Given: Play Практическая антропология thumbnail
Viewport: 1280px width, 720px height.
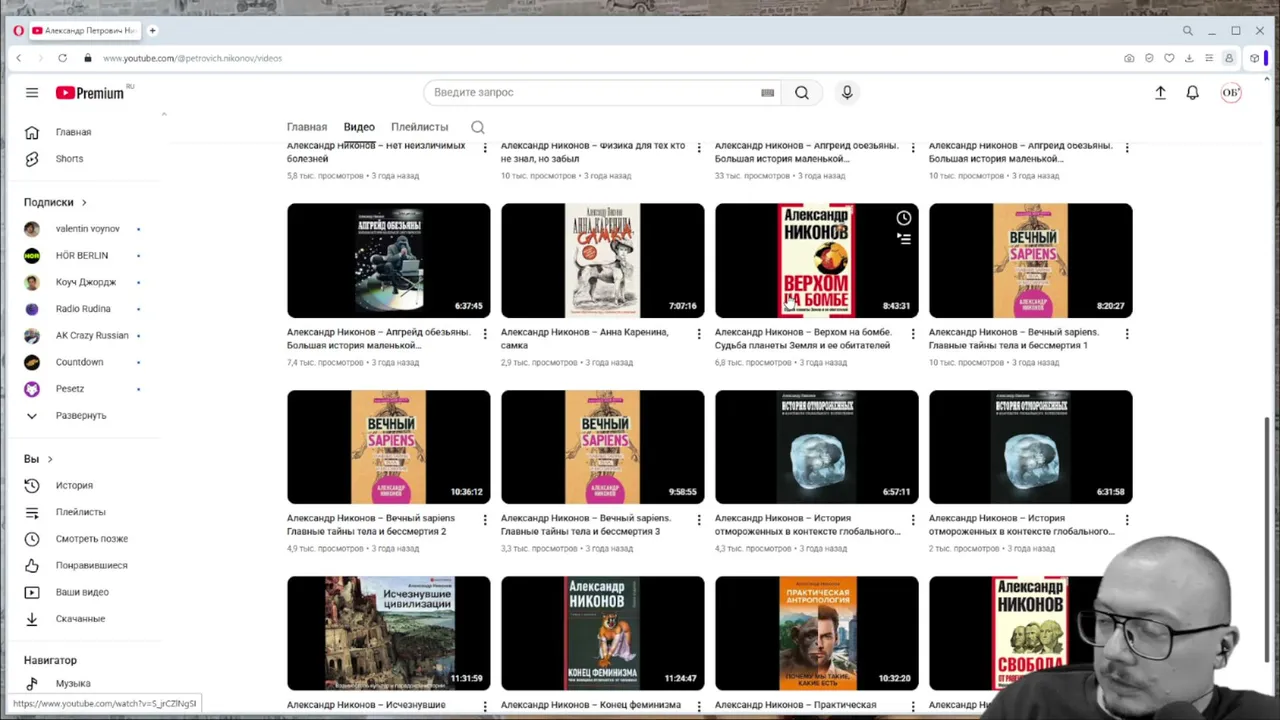Looking at the screenshot, I should pos(817,633).
